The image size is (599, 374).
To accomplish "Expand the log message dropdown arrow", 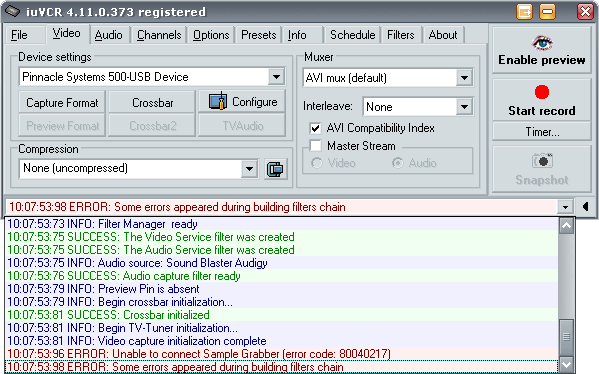I will tap(565, 207).
